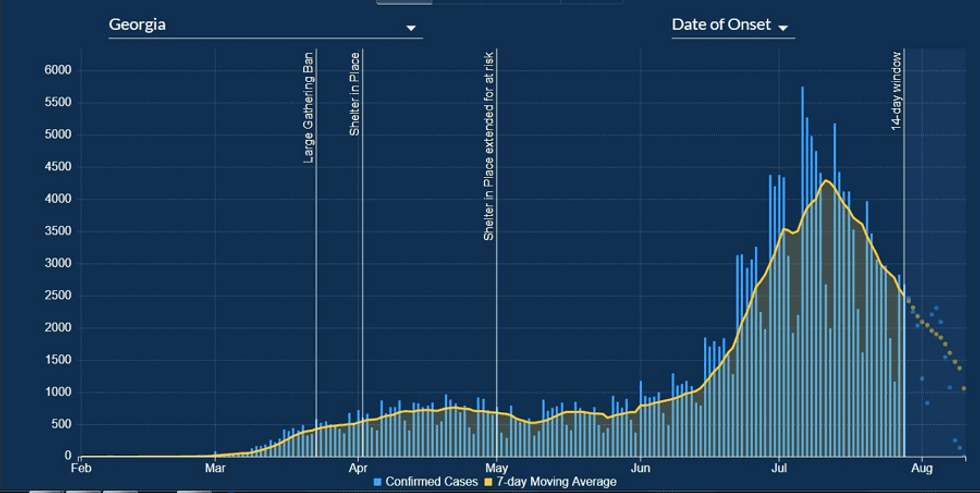The image size is (980, 493).
Task: Select the Jul x-axis label
Action: [x=778, y=467]
